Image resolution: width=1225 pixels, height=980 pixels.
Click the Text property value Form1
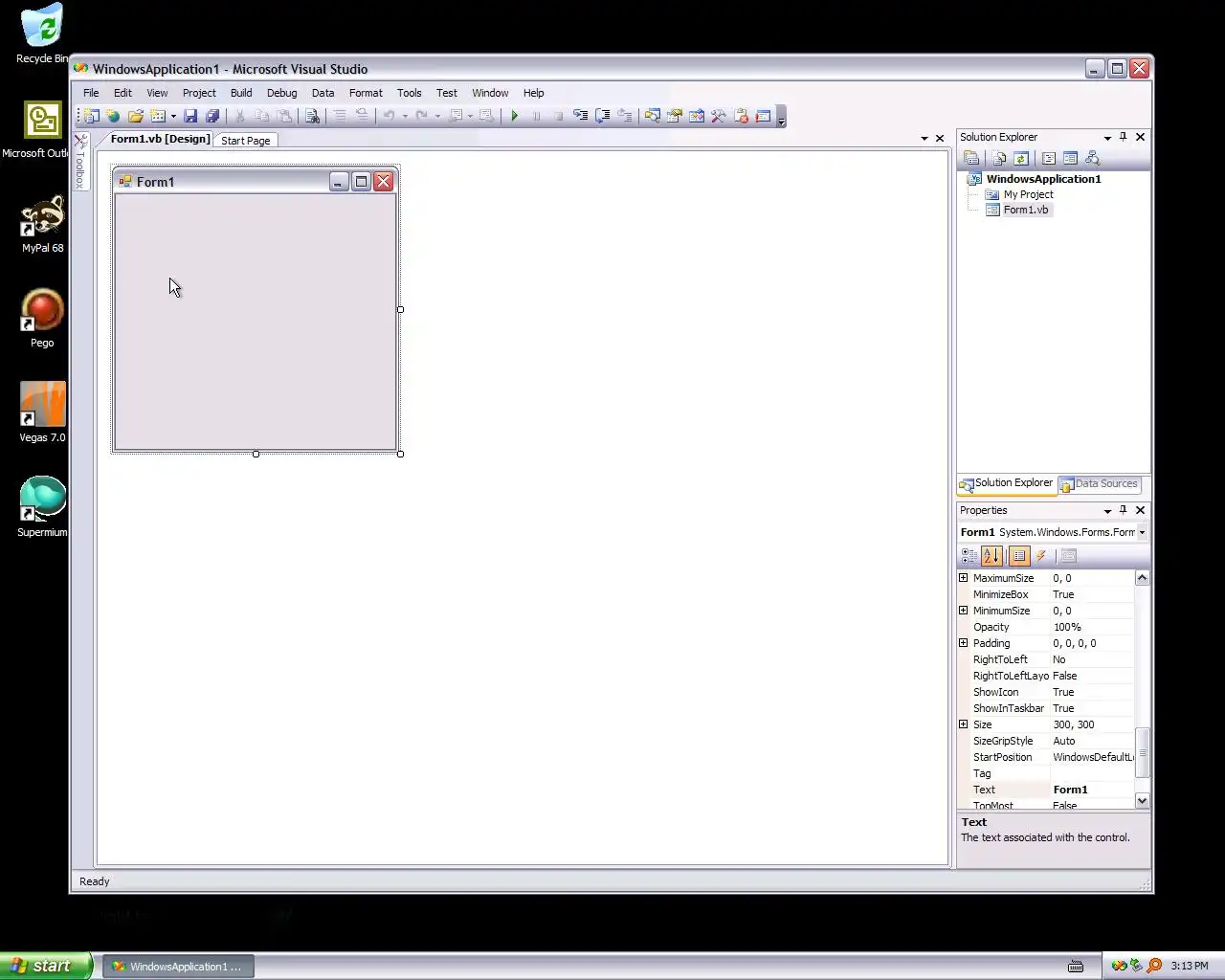pos(1092,790)
